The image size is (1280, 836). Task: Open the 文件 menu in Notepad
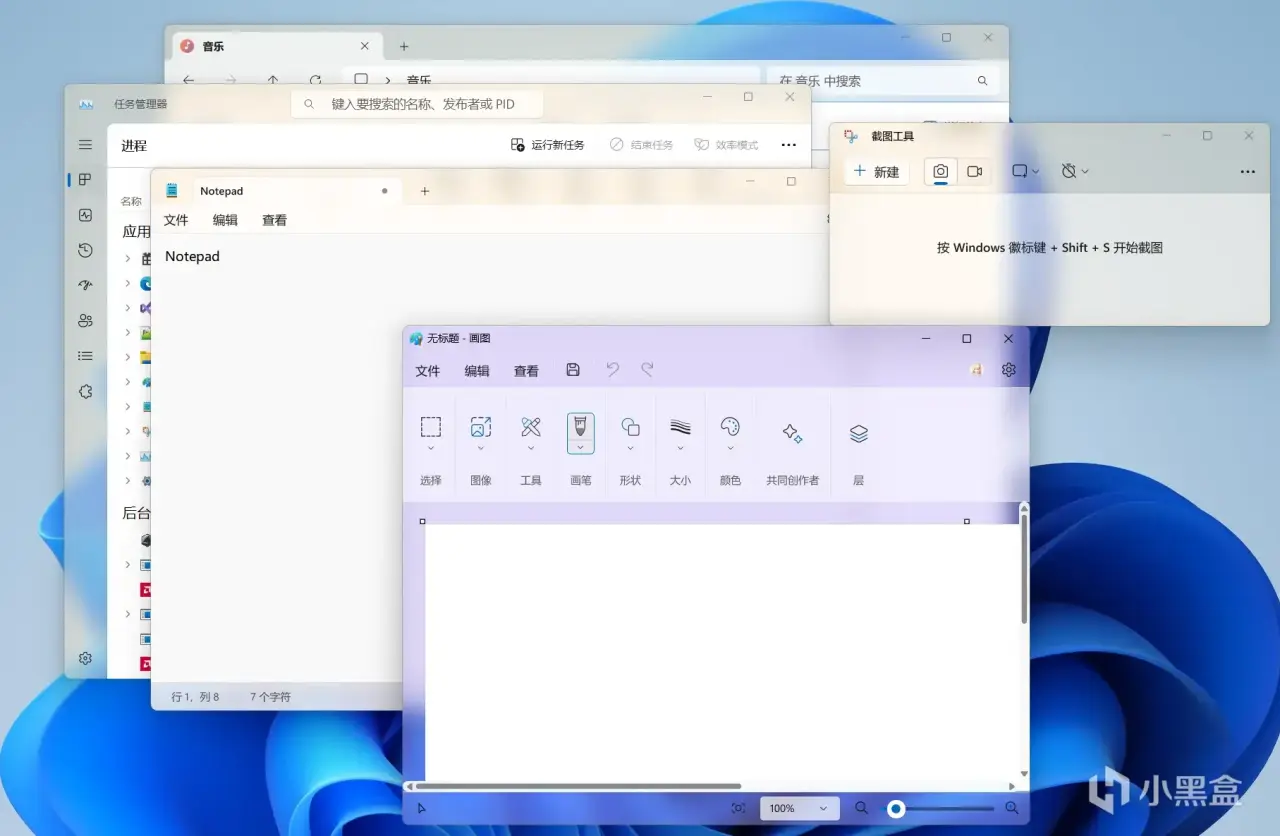coord(176,220)
